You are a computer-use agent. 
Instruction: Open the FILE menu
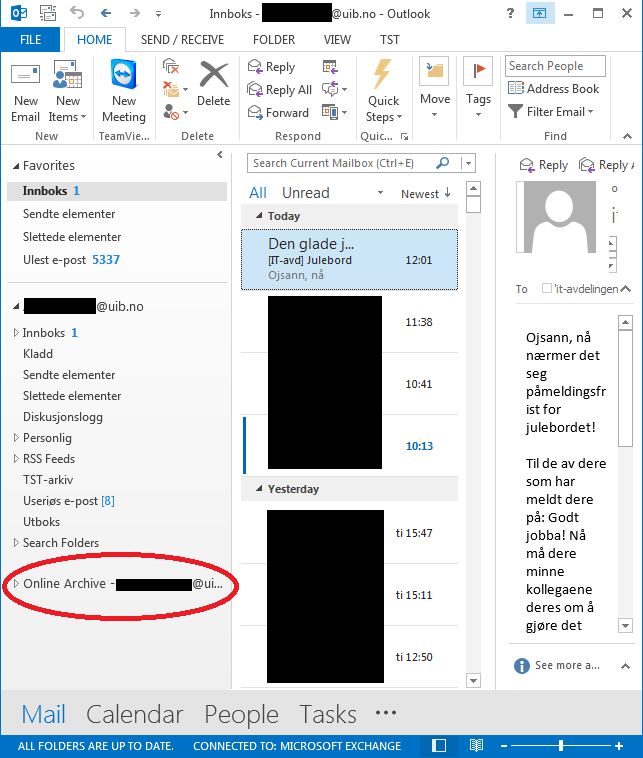30,40
